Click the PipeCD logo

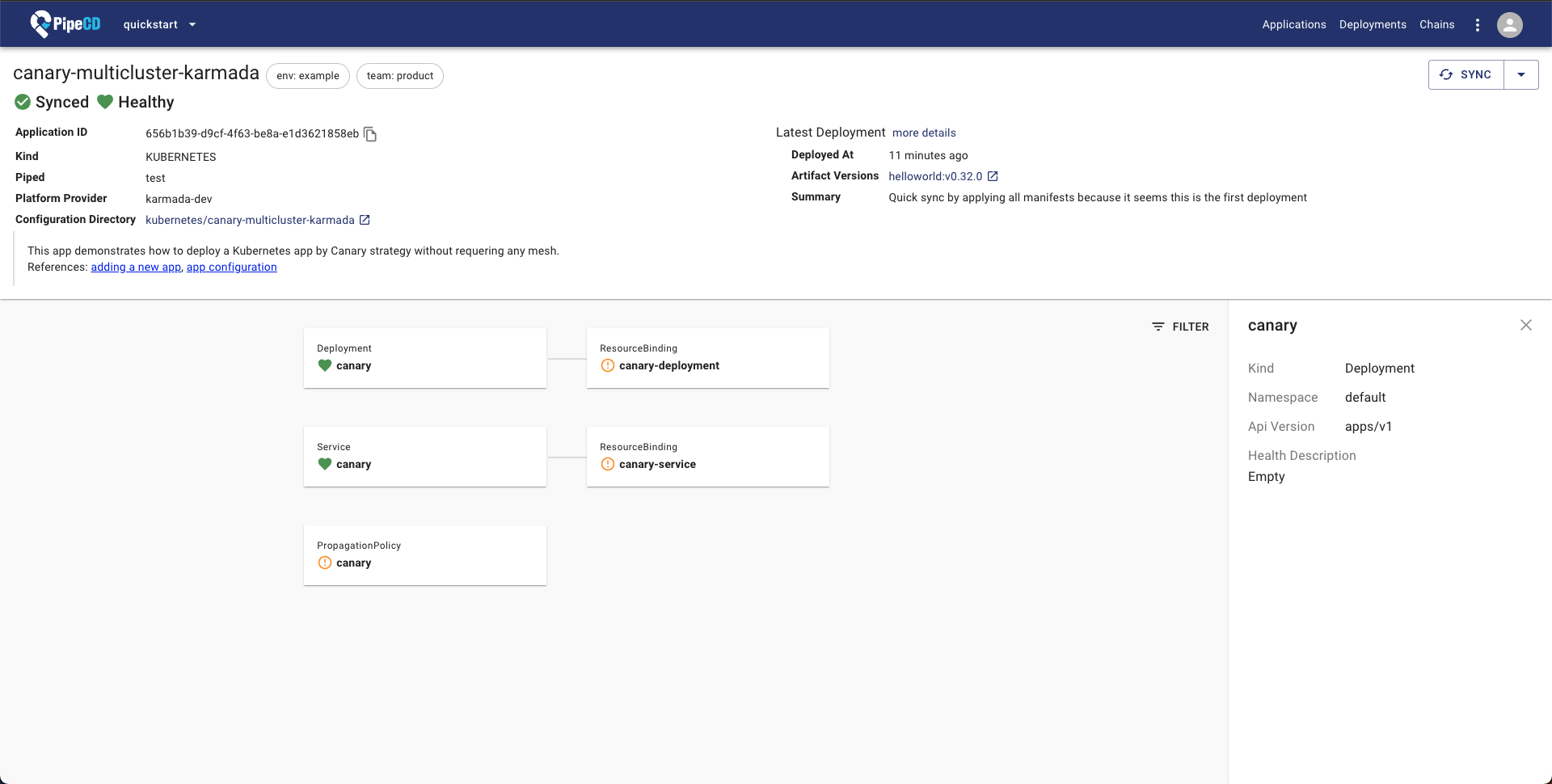[x=65, y=24]
